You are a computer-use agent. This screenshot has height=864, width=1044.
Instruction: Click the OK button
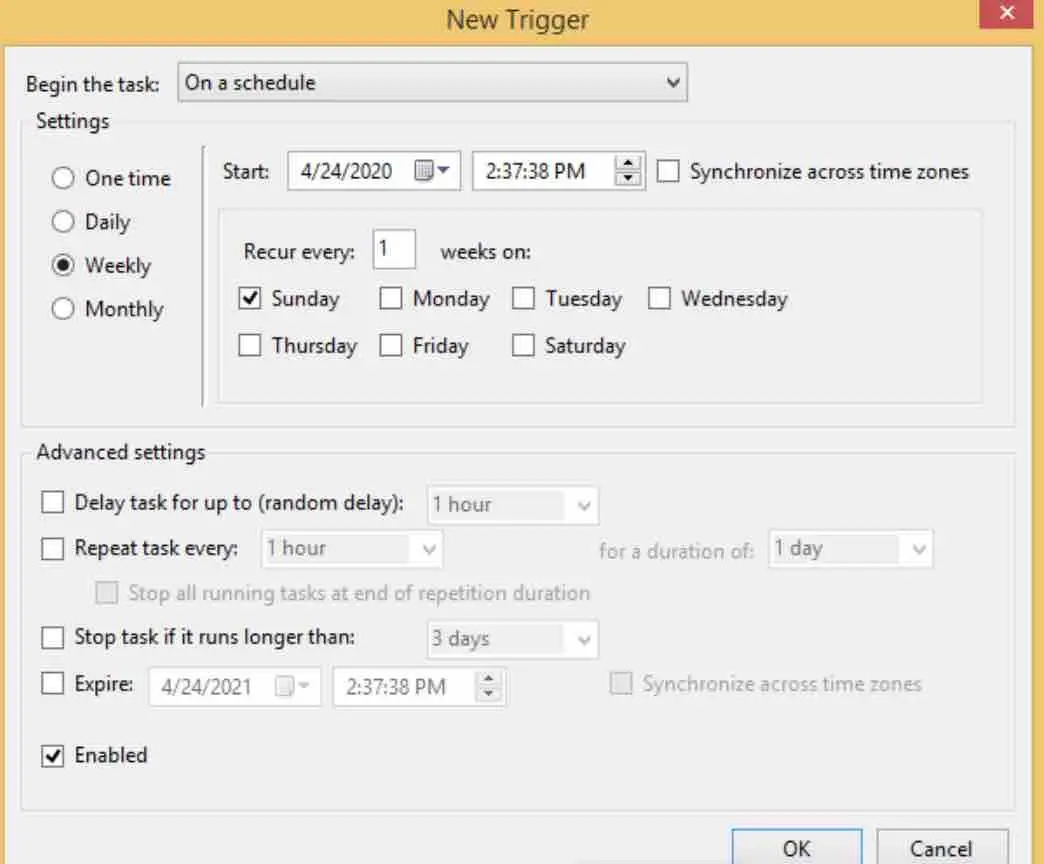(x=797, y=847)
